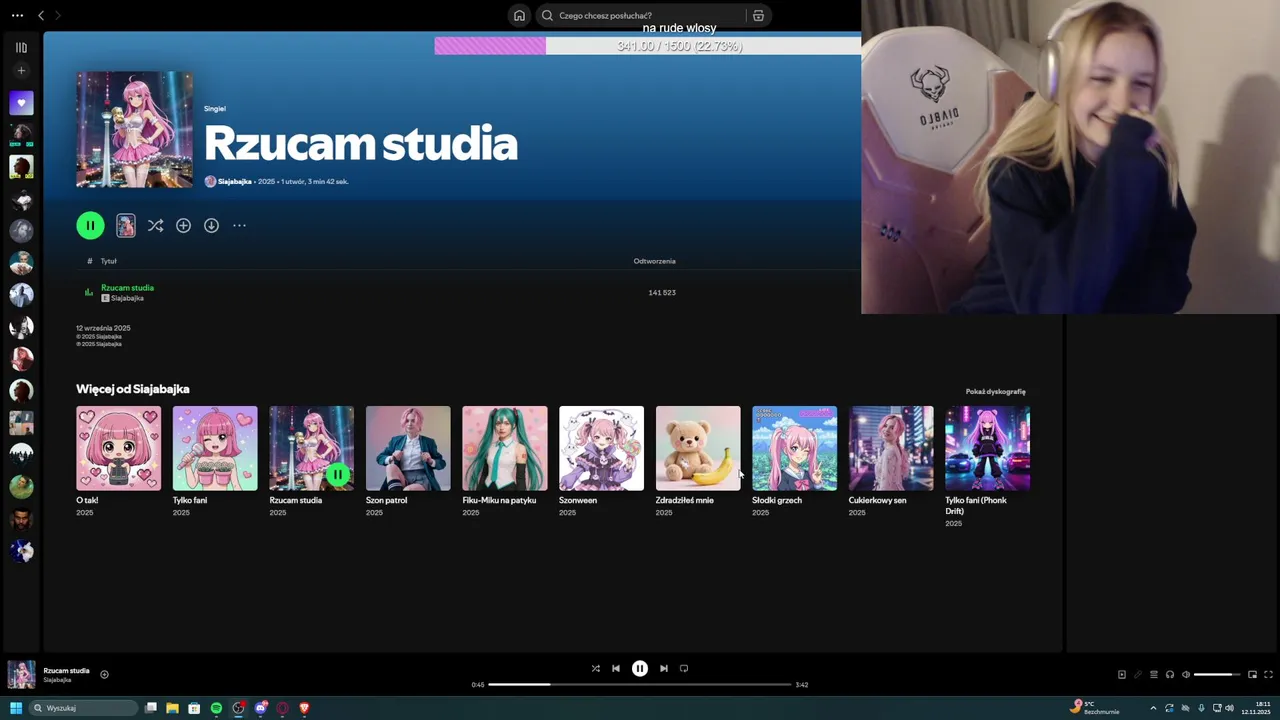Expand the system tray hidden icons chevron
Viewport: 1280px width, 720px height.
pyautogui.click(x=1153, y=708)
